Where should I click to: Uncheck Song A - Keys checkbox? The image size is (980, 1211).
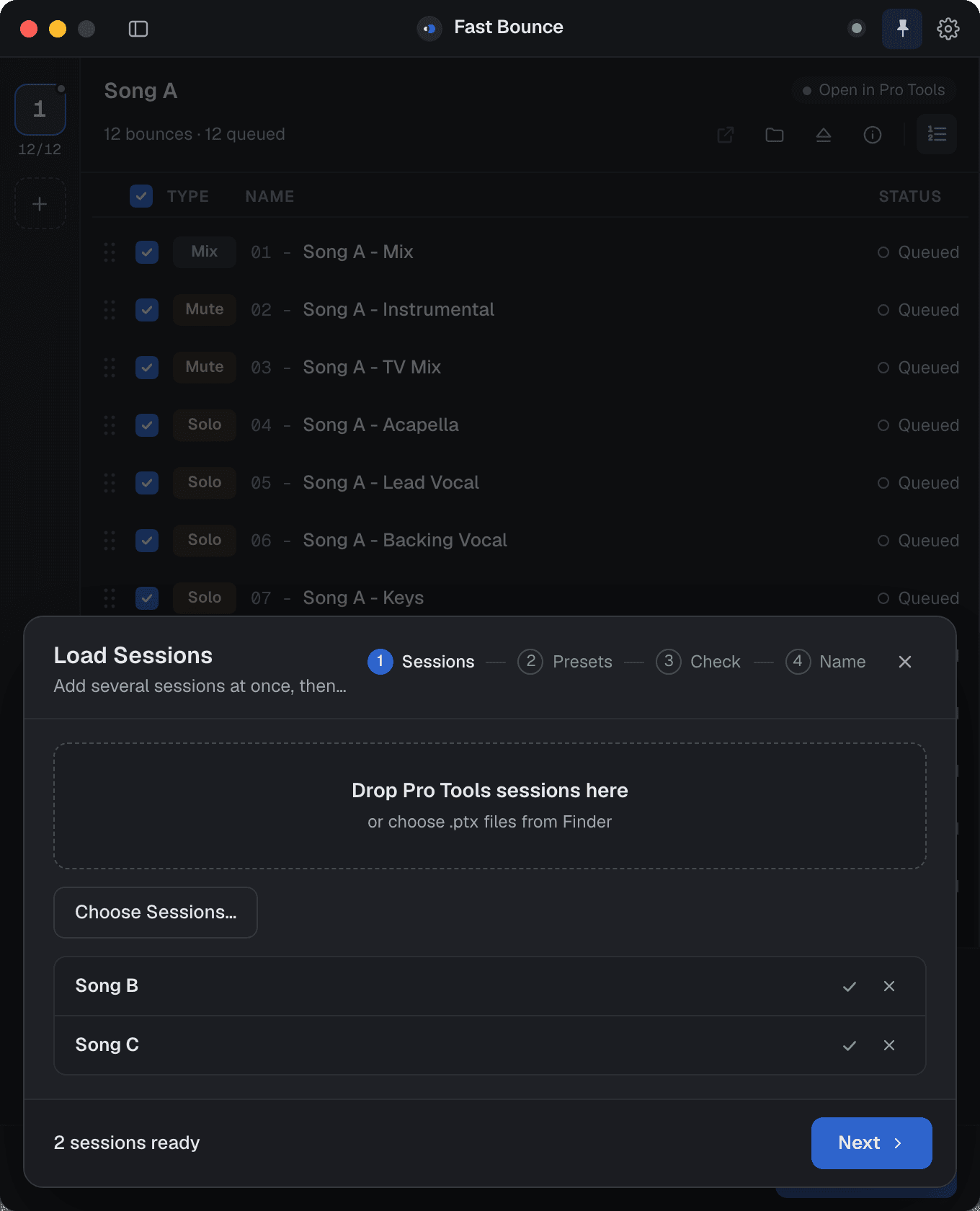(x=147, y=598)
